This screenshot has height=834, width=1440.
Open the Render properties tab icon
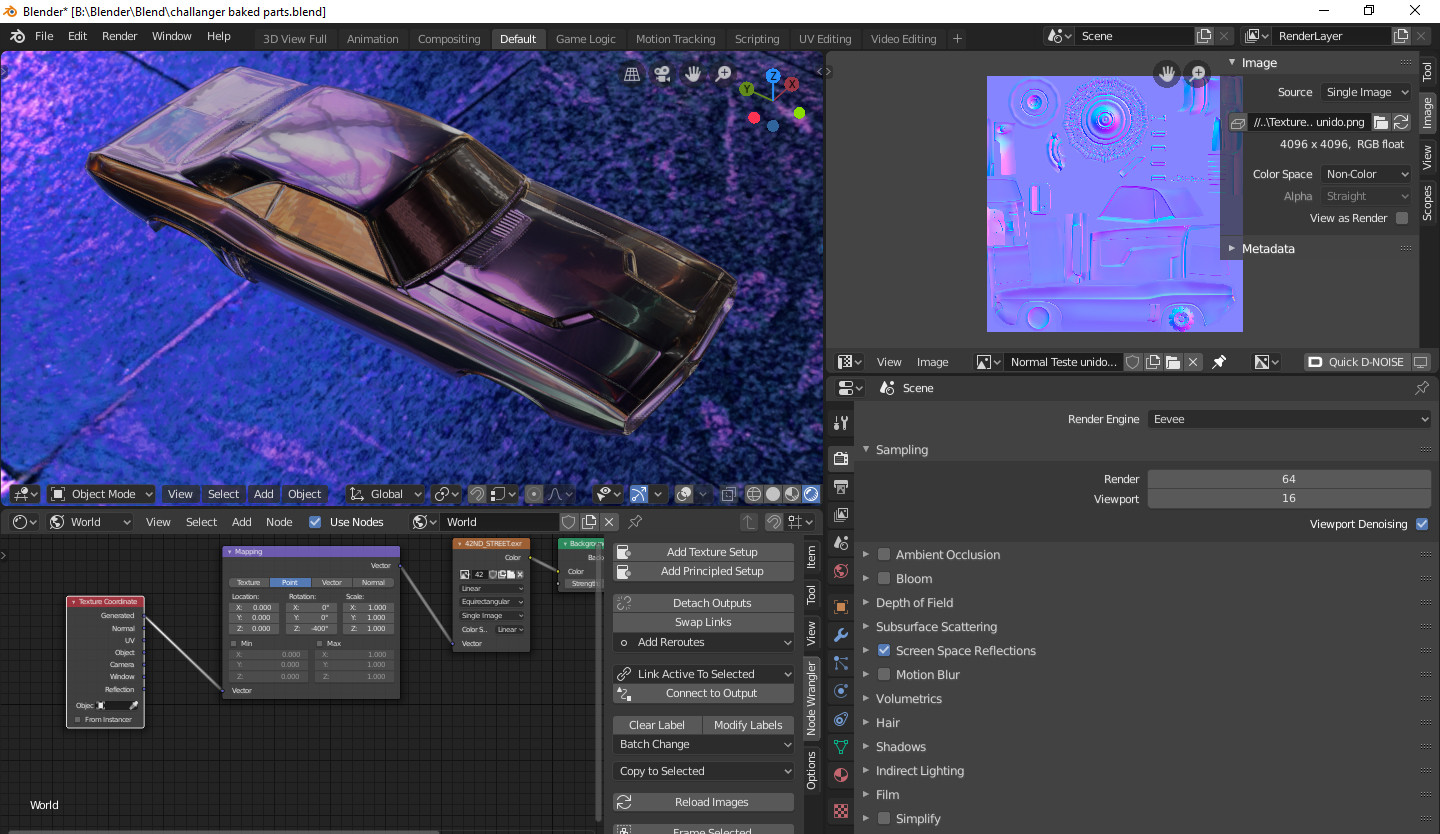pyautogui.click(x=841, y=458)
